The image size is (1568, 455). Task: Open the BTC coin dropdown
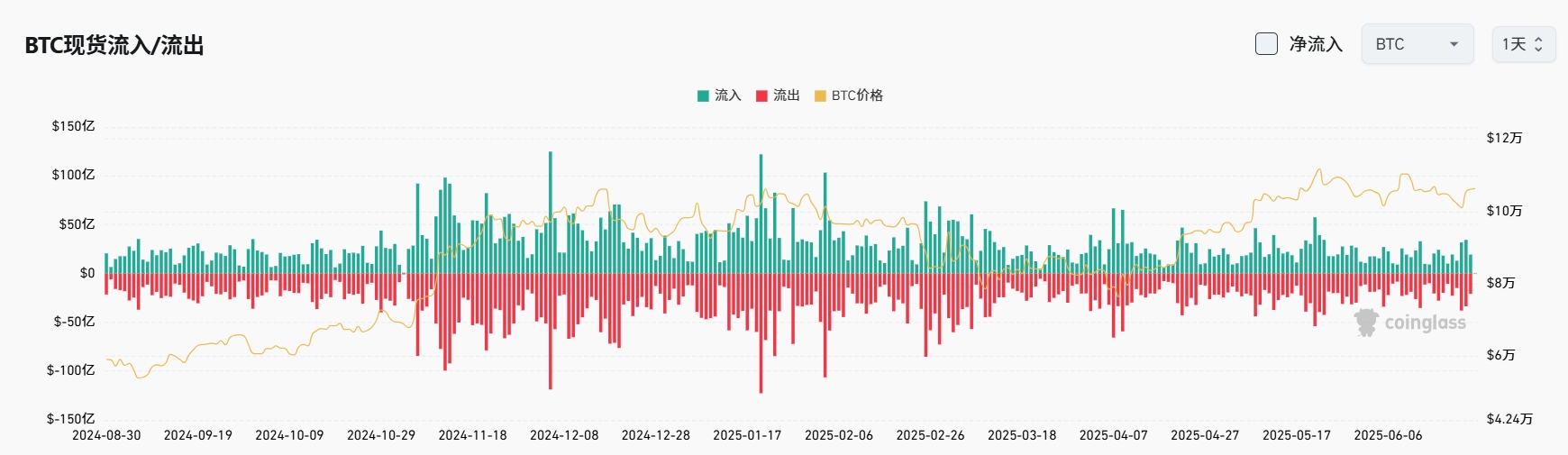click(x=1418, y=44)
